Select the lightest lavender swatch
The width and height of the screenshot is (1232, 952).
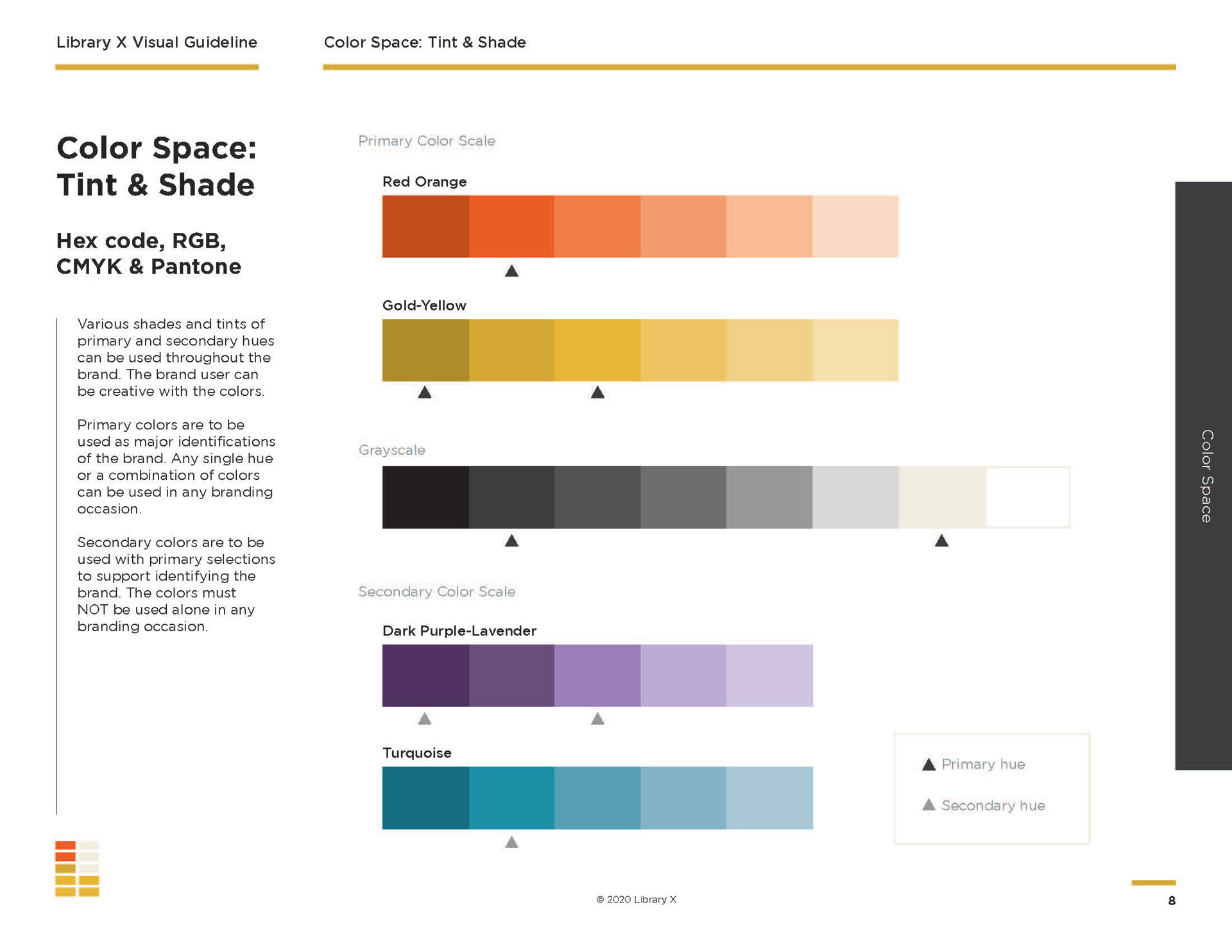(769, 676)
